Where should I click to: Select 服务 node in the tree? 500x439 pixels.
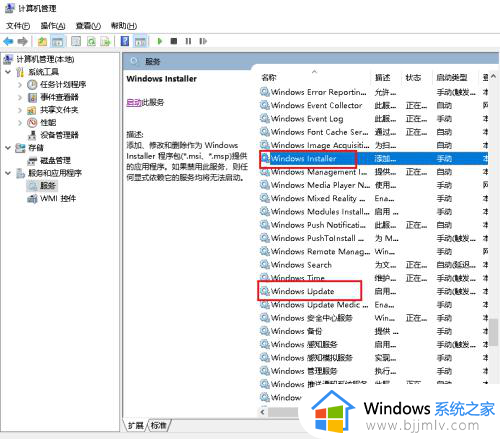tap(48, 186)
